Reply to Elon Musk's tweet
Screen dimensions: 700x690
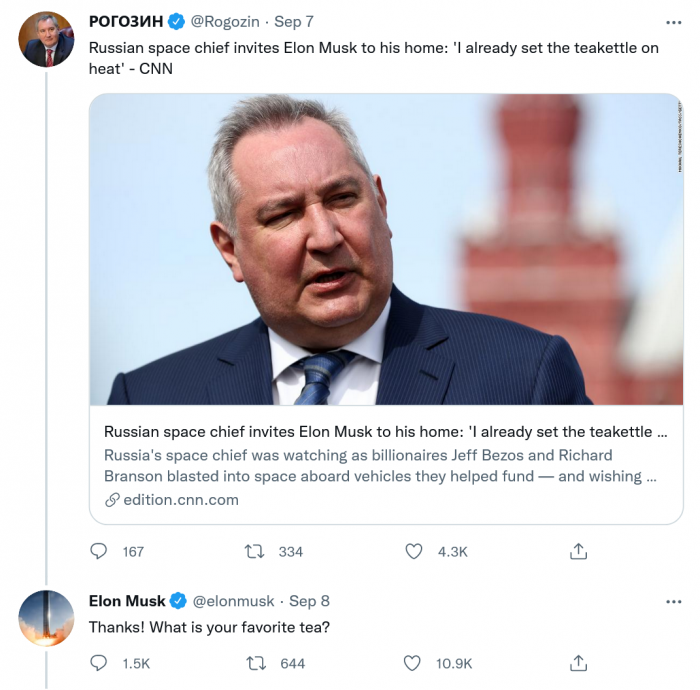(x=99, y=663)
